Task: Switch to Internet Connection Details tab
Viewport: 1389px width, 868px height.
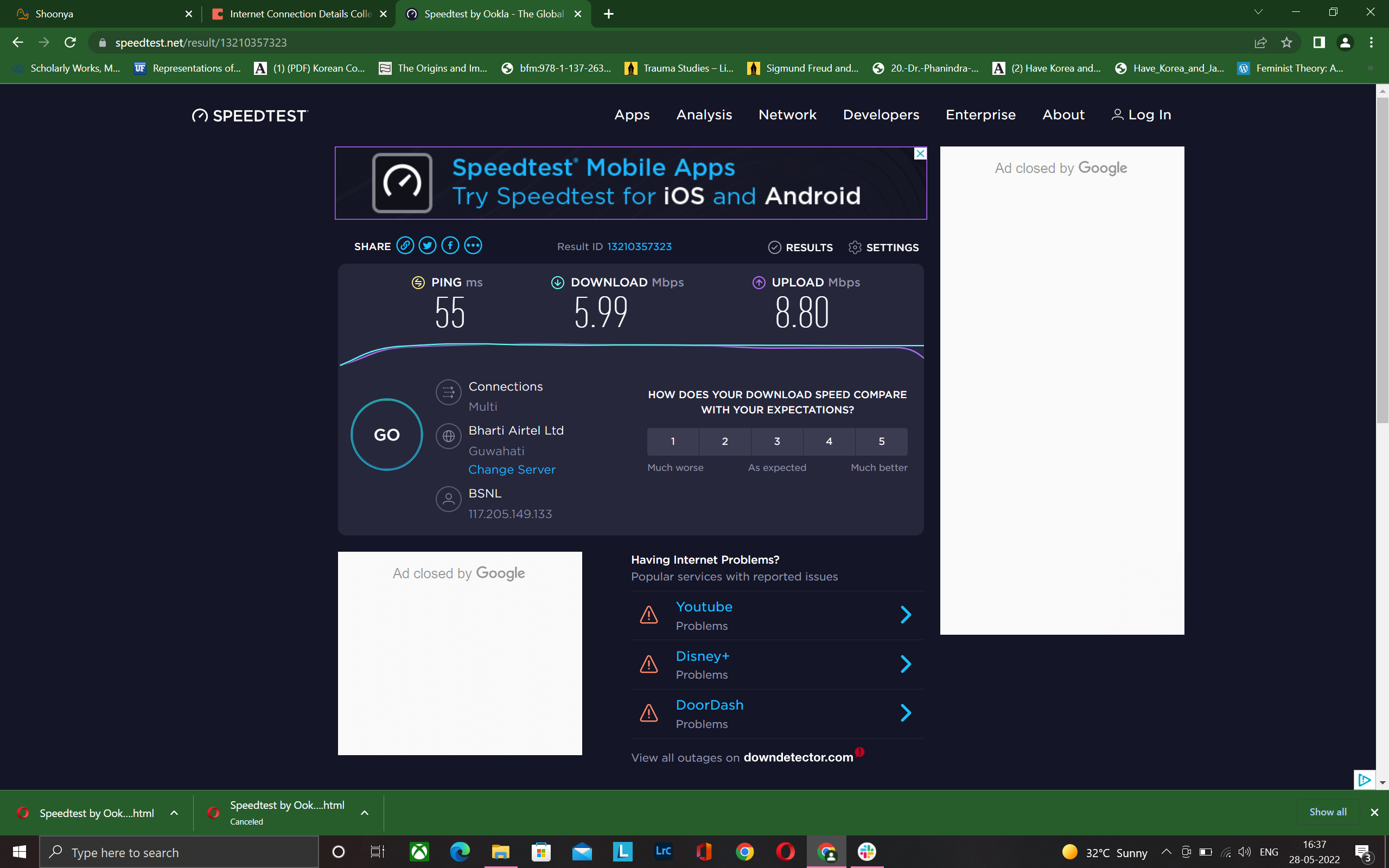Action: [x=298, y=14]
